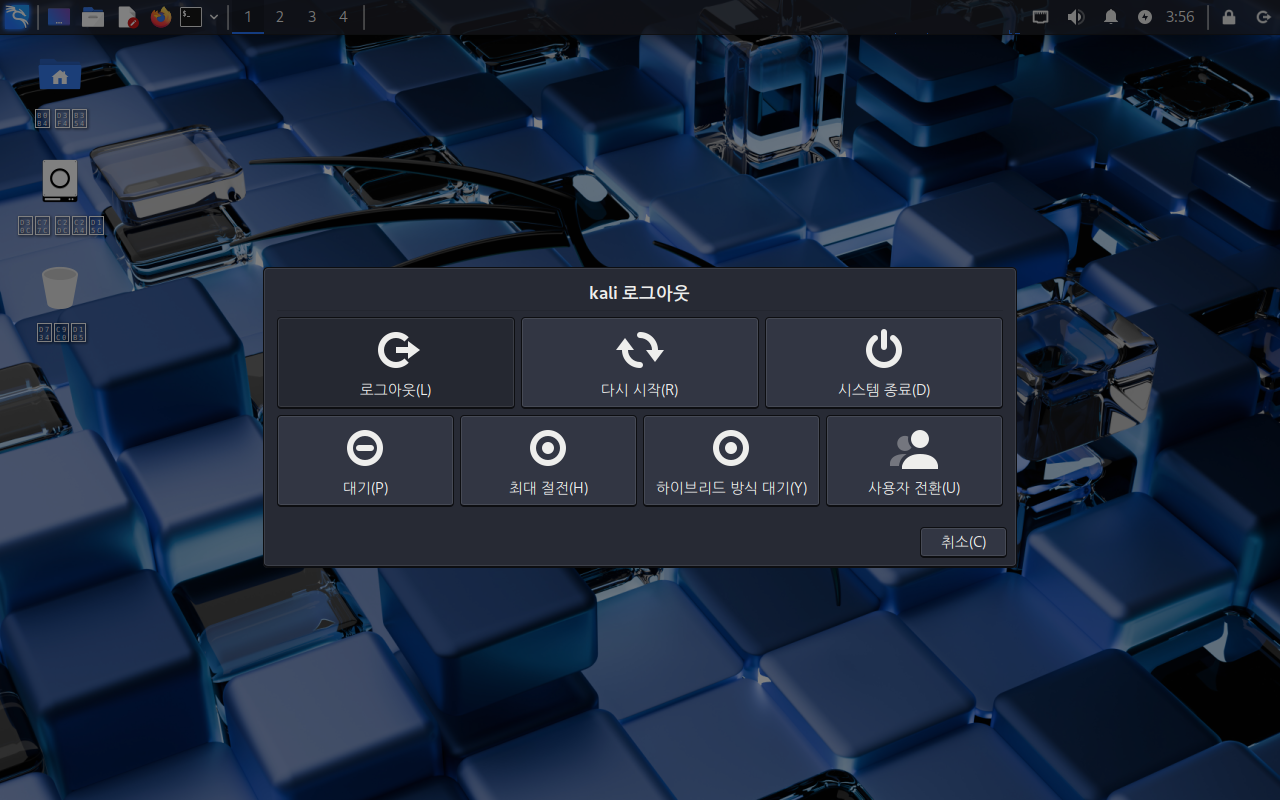
Task: Select the Trash icon on the desktop
Action: coord(60,288)
